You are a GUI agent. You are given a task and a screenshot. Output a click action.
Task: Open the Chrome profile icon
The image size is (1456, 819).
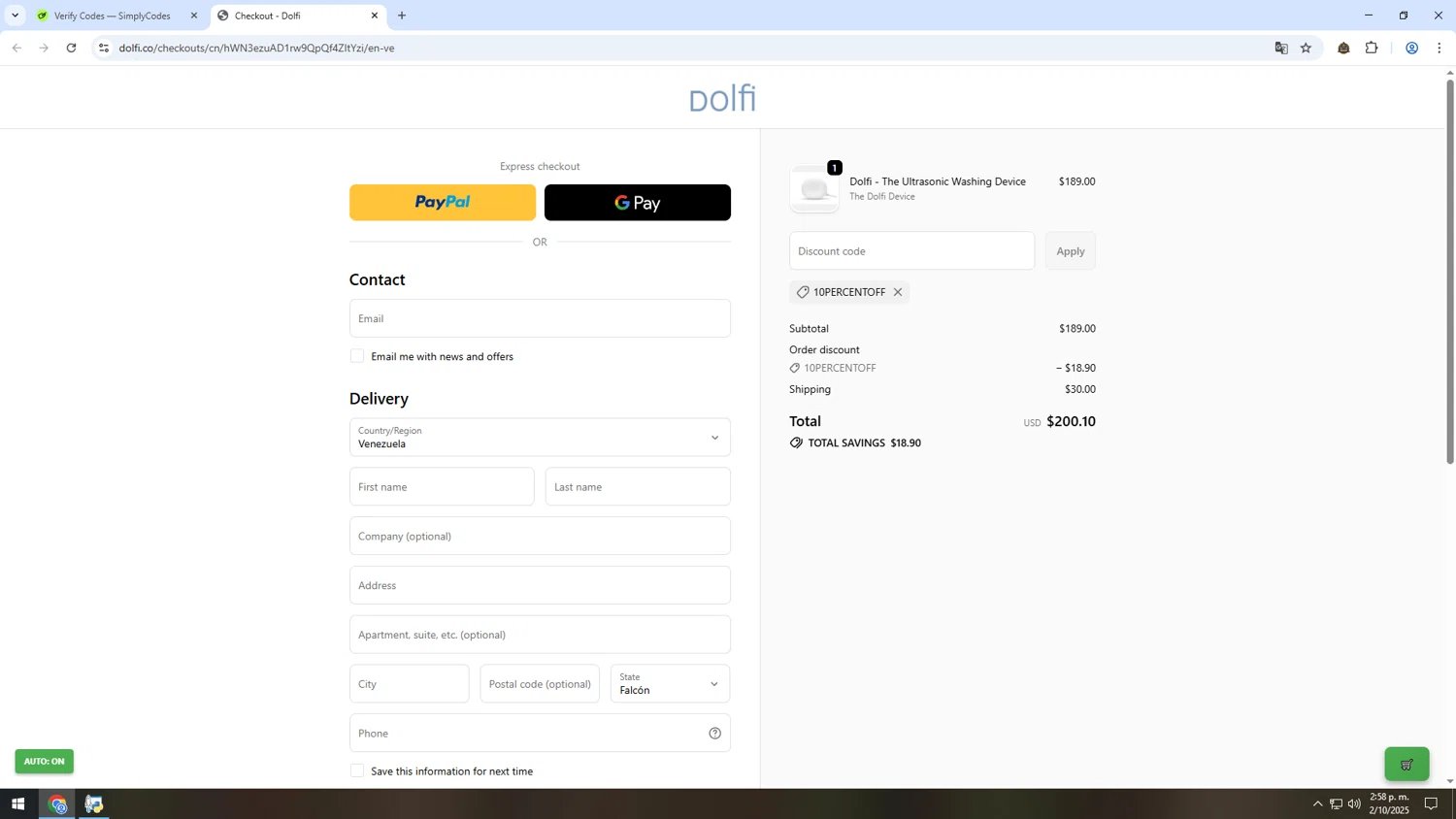[x=1412, y=48]
